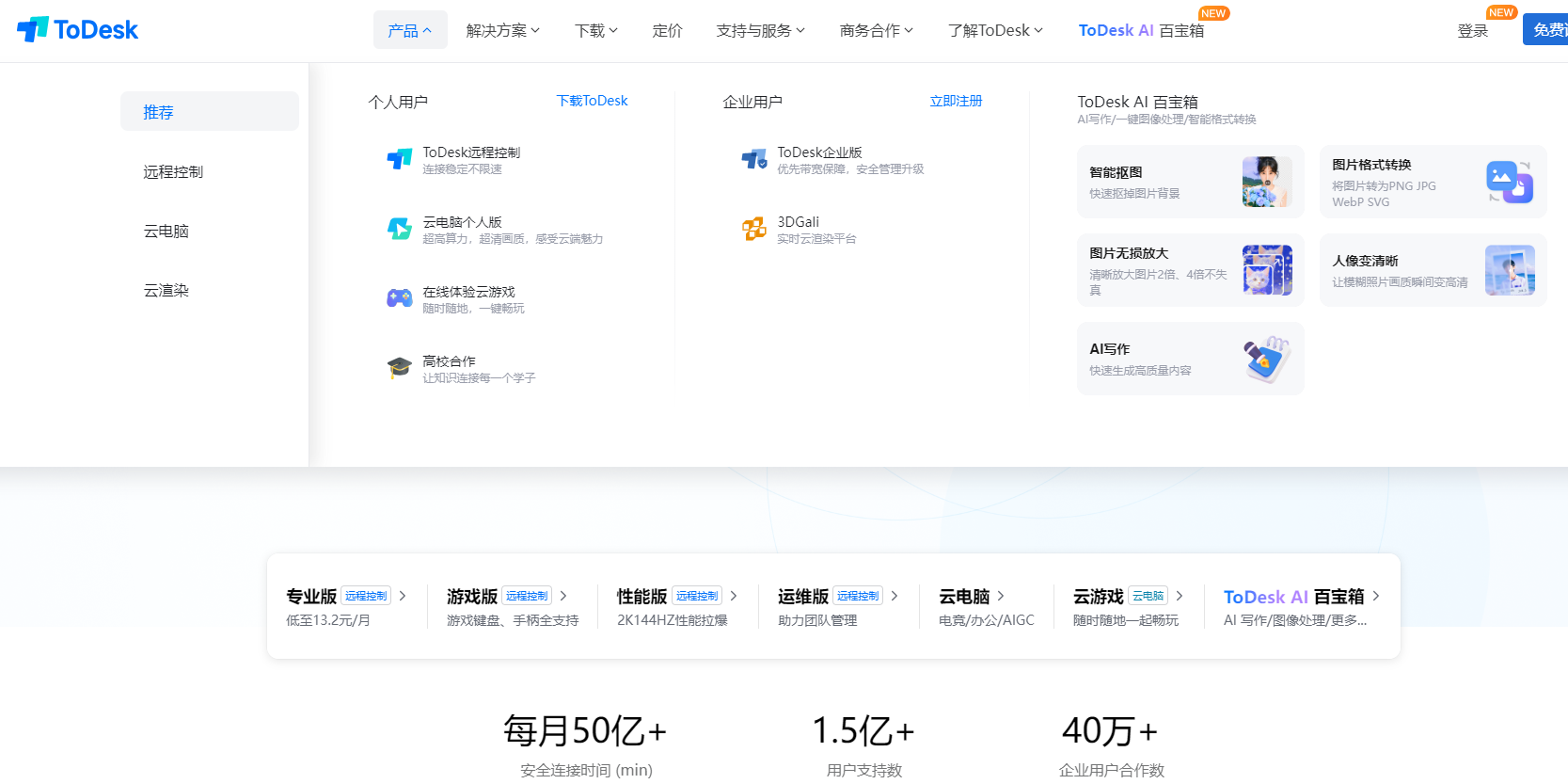1568x784 pixels.
Task: Click the 高校合作 graduation cap icon
Action: pos(400,368)
